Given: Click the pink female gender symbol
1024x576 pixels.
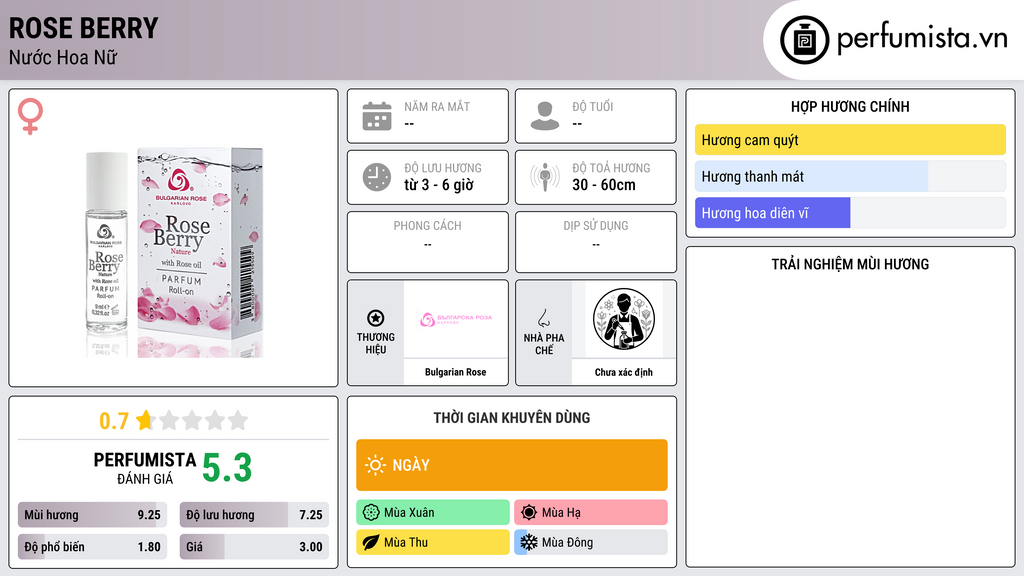Looking at the screenshot, I should [x=30, y=116].
